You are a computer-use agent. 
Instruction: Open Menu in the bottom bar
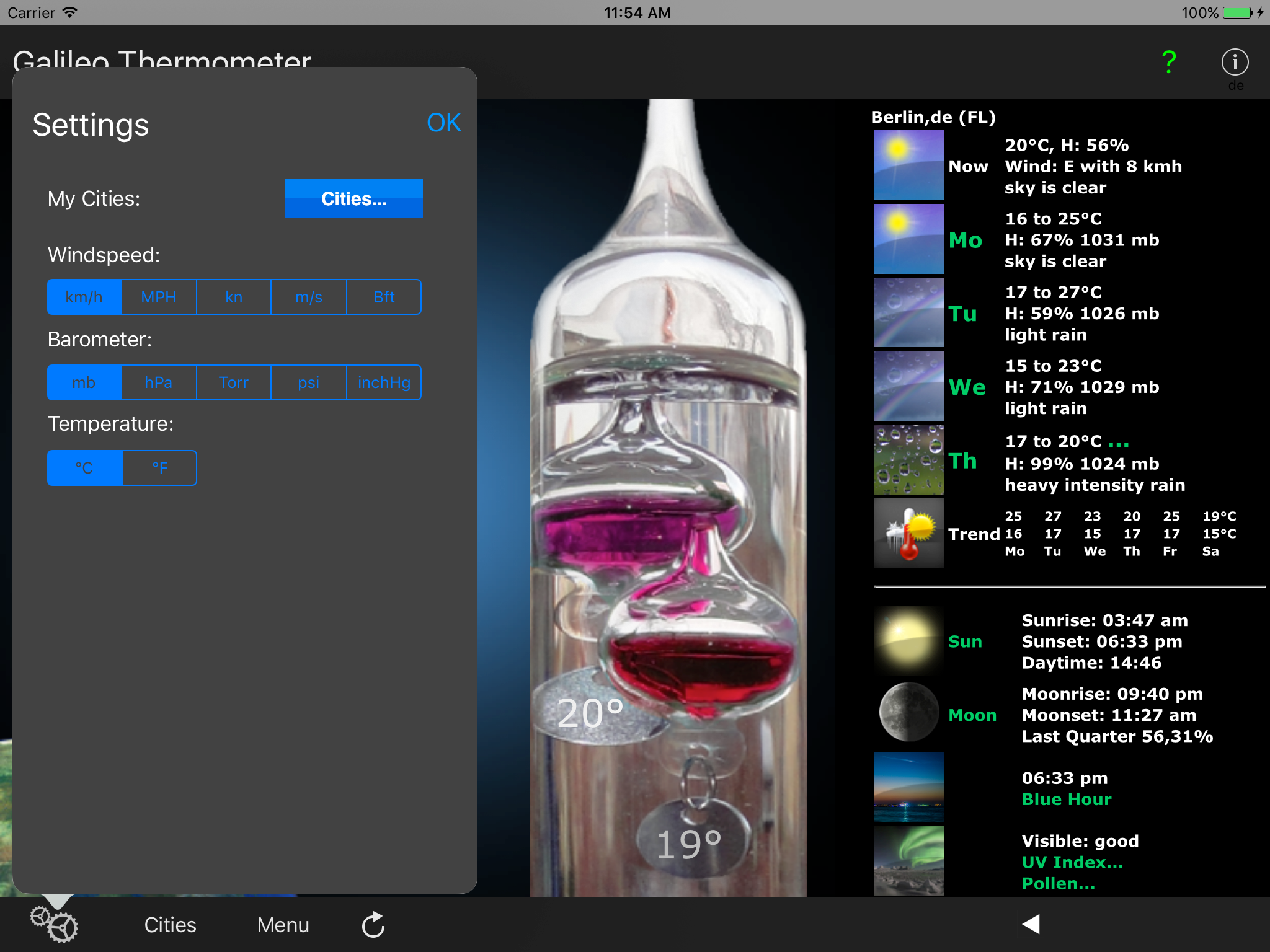283,925
